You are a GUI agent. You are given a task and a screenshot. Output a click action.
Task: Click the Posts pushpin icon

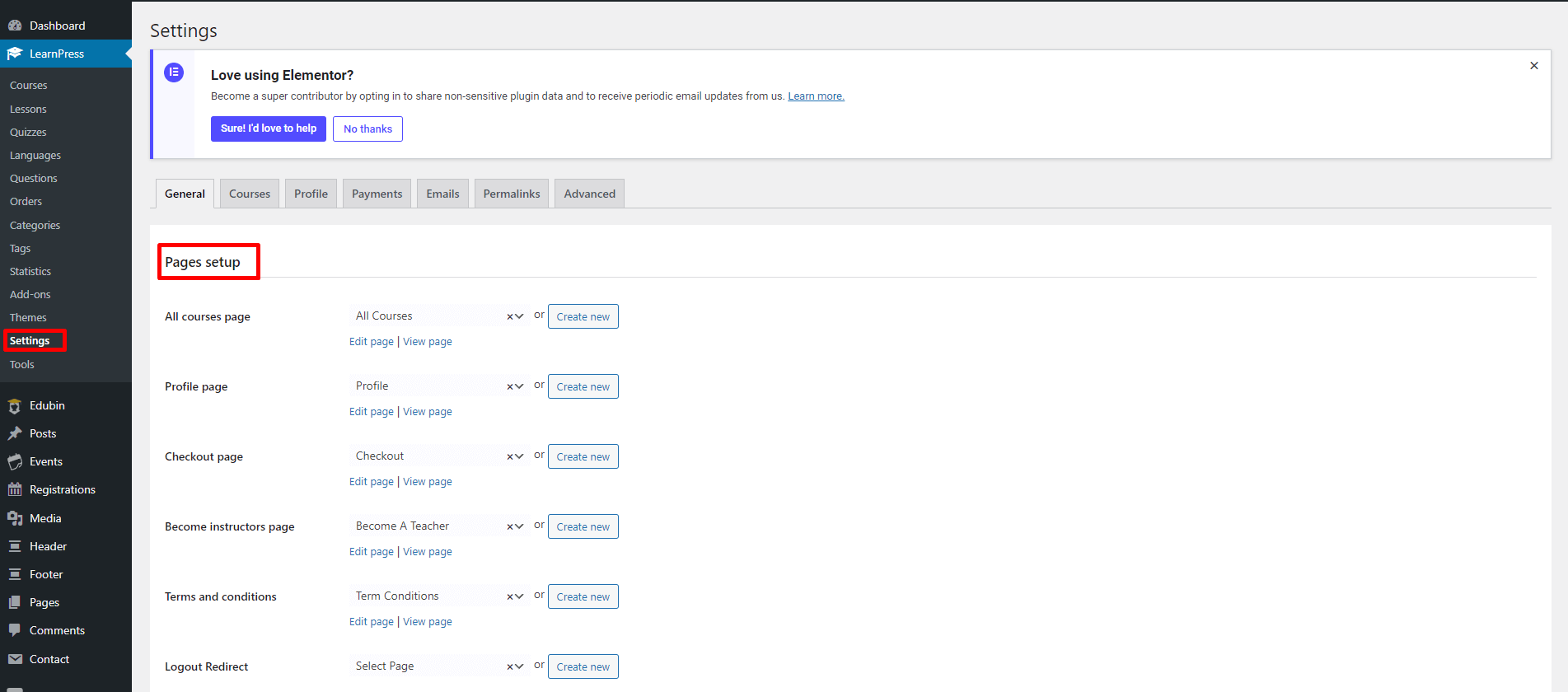click(x=15, y=433)
